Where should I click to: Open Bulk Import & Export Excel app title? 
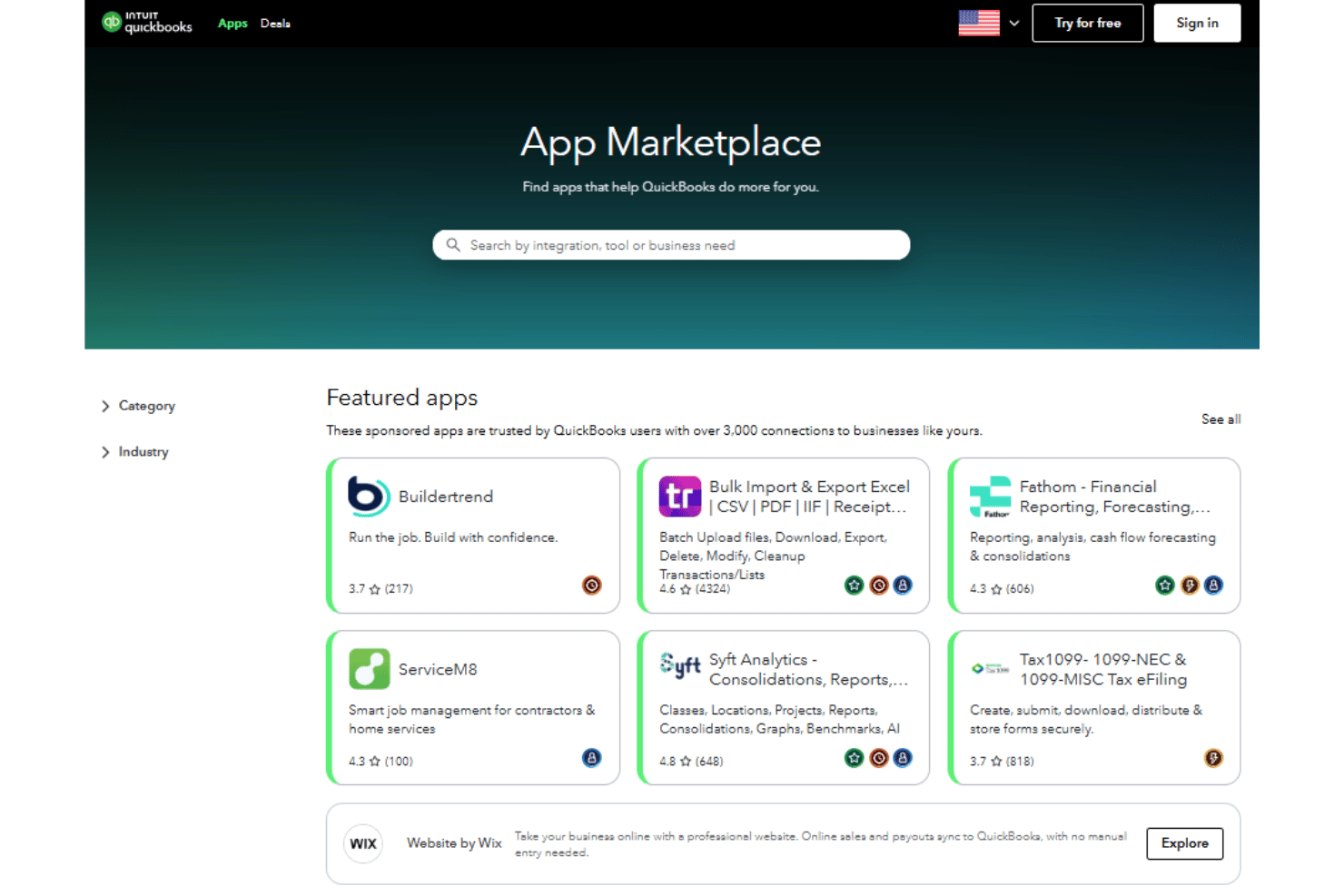tap(809, 497)
